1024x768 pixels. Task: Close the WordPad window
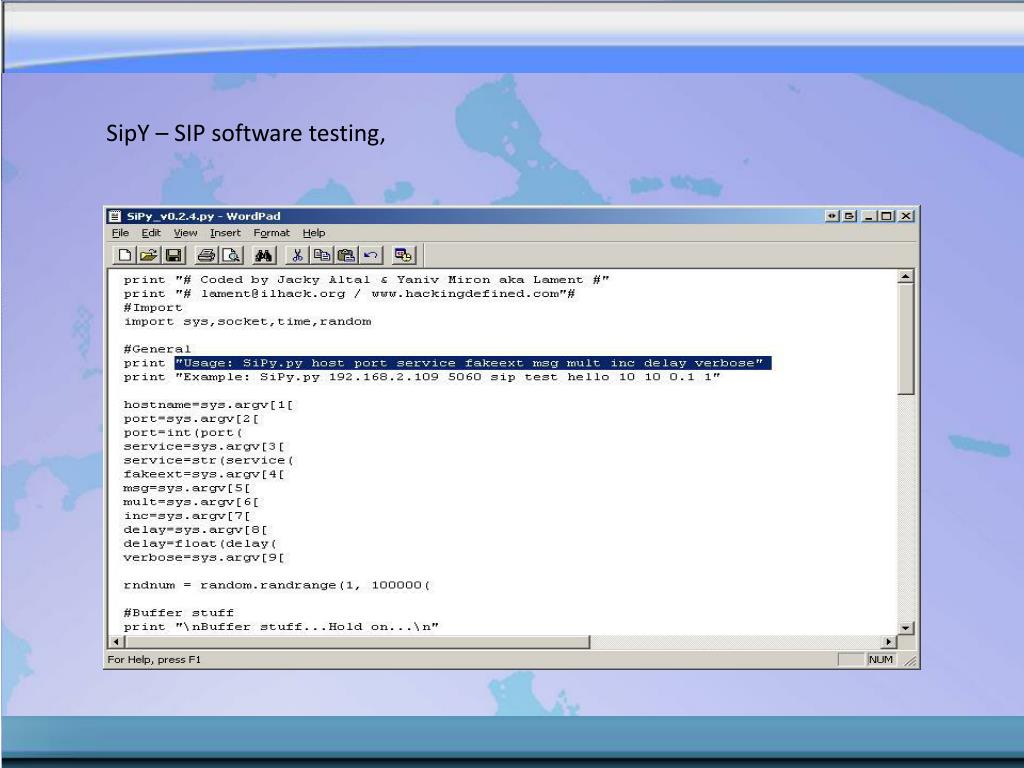click(x=905, y=216)
